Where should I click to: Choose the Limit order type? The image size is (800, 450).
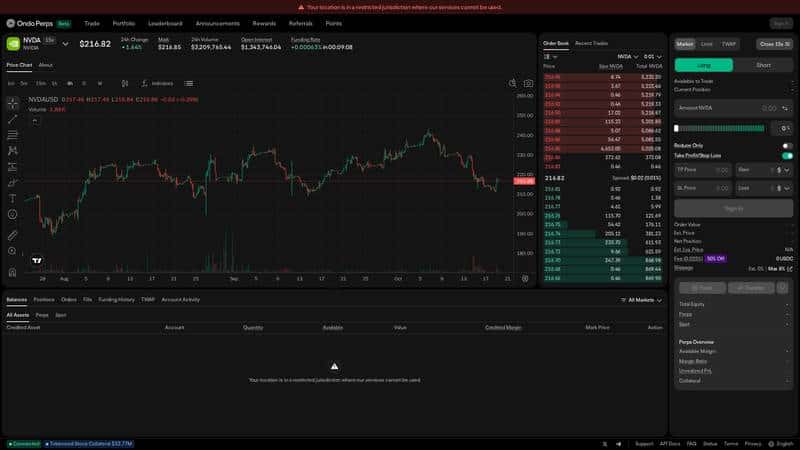[x=706, y=44]
